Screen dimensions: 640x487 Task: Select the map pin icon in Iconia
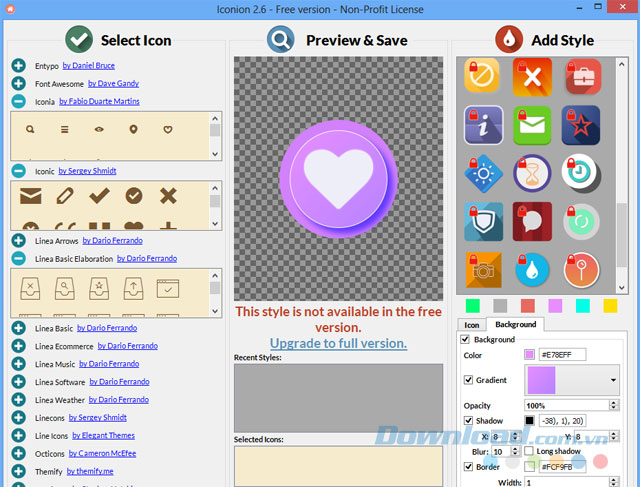[132, 129]
